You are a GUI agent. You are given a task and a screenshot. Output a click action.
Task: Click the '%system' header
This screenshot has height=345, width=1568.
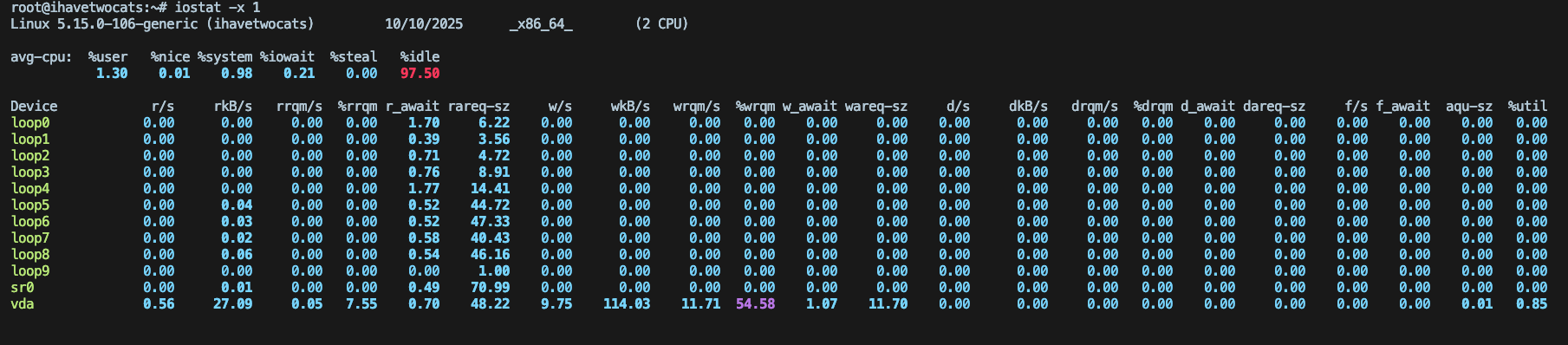coord(225,57)
